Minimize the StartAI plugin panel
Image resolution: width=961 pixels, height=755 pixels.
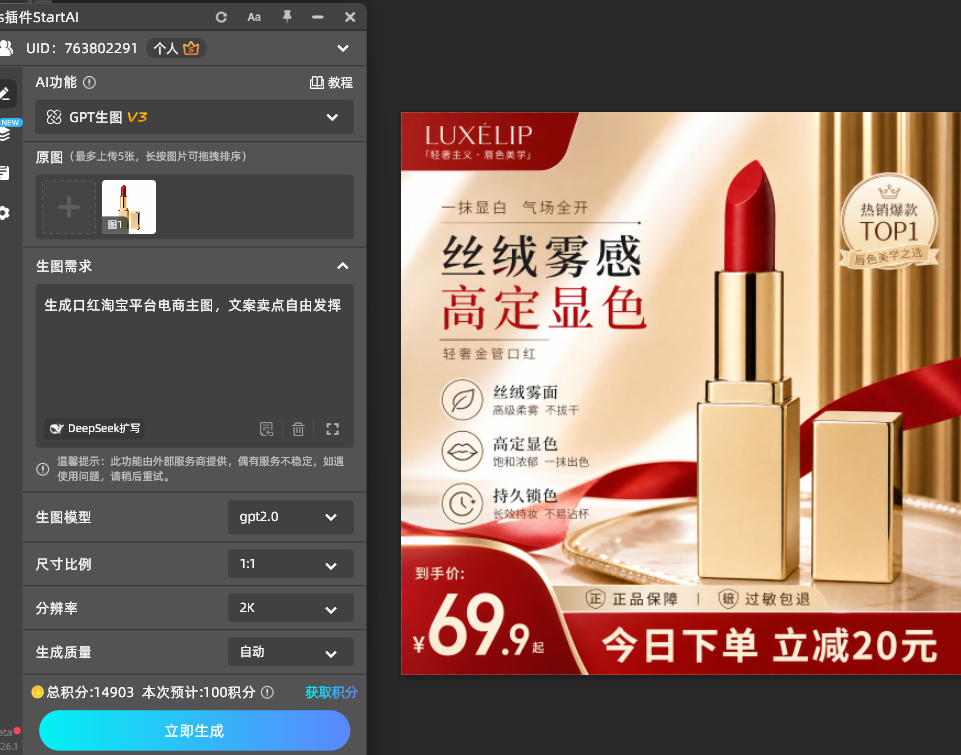[317, 17]
